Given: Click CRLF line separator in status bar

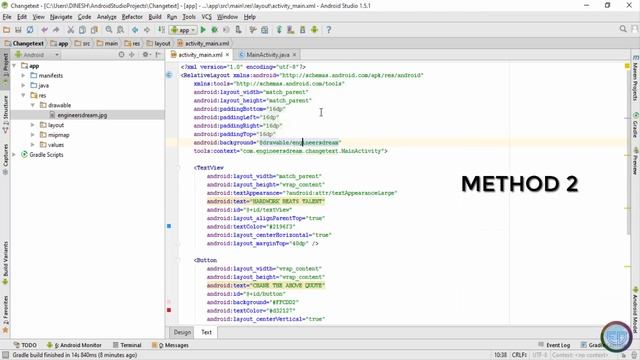Looking at the screenshot, I should tap(519, 355).
